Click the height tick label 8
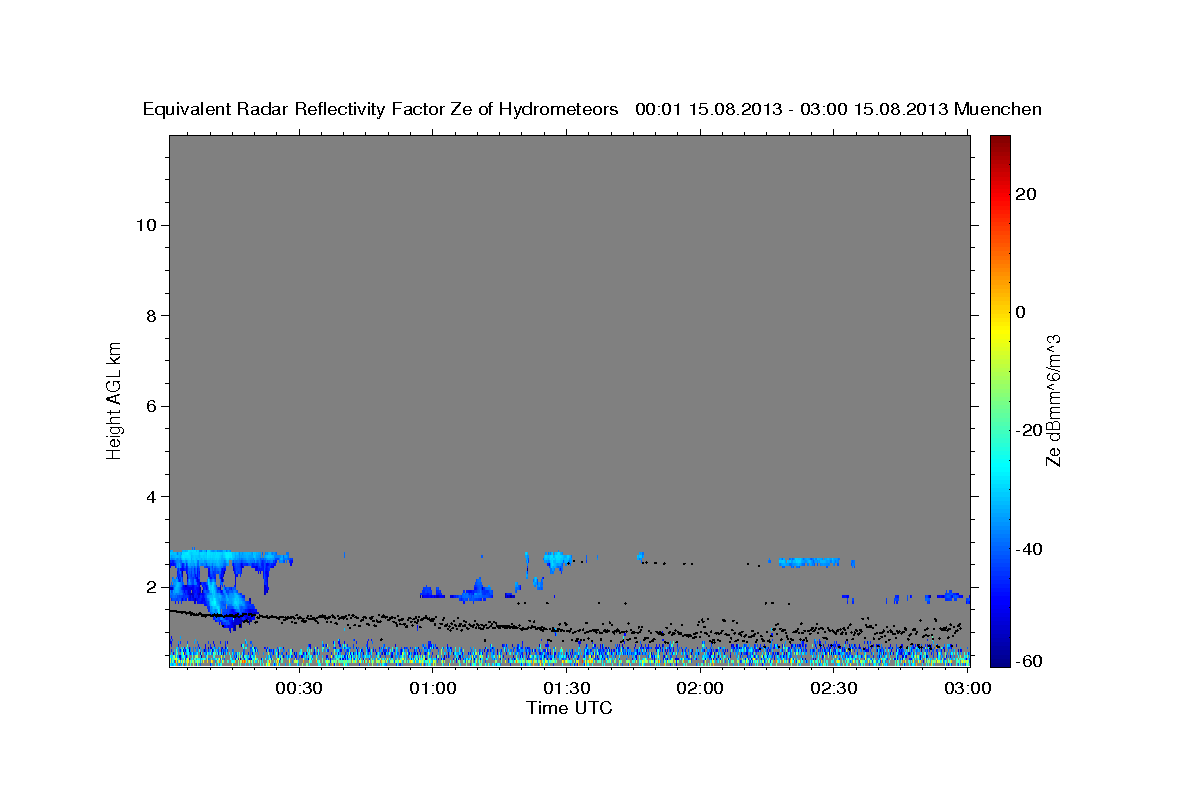1200x800 pixels. point(151,315)
